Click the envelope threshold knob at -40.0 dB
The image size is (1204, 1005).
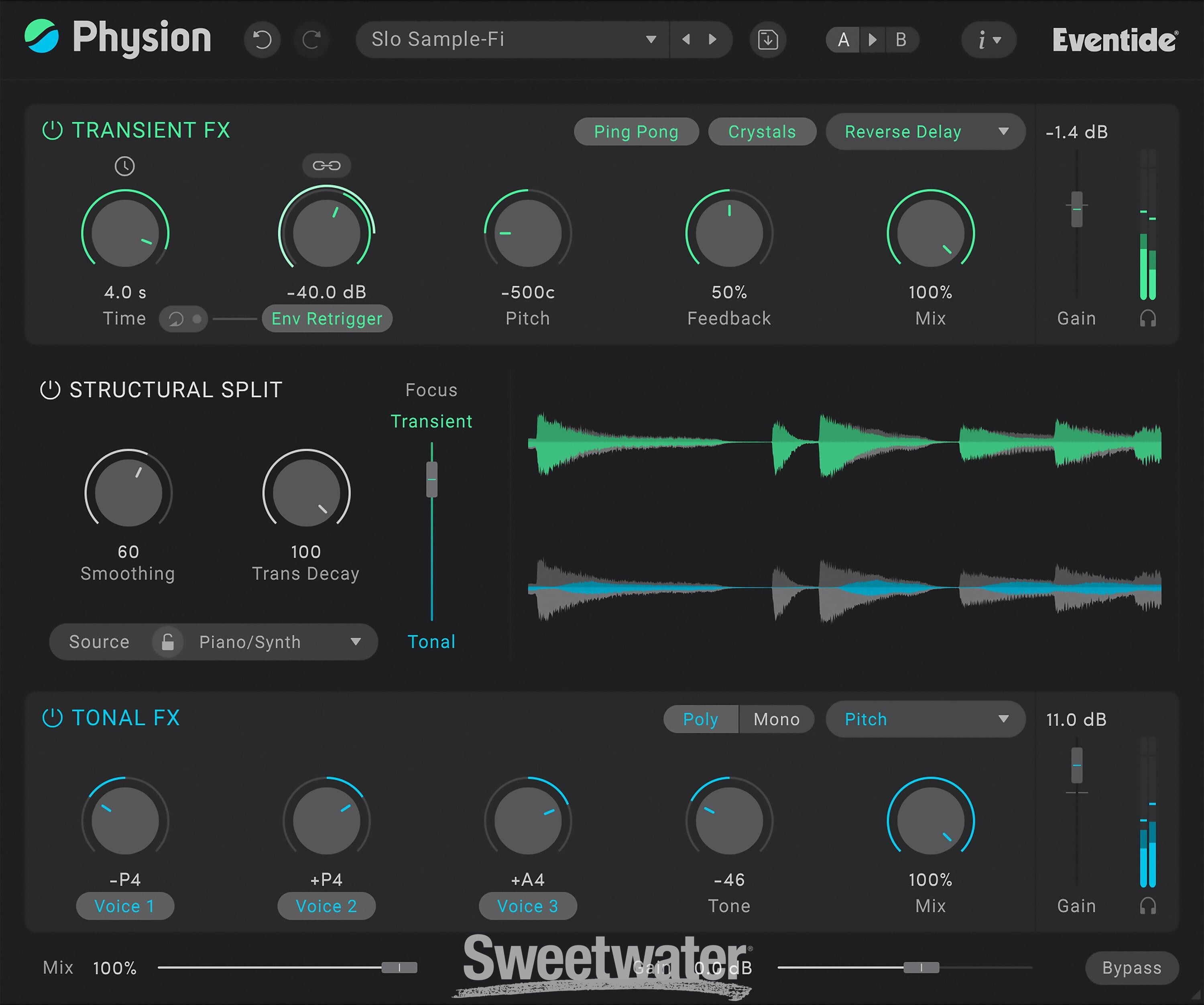point(327,233)
